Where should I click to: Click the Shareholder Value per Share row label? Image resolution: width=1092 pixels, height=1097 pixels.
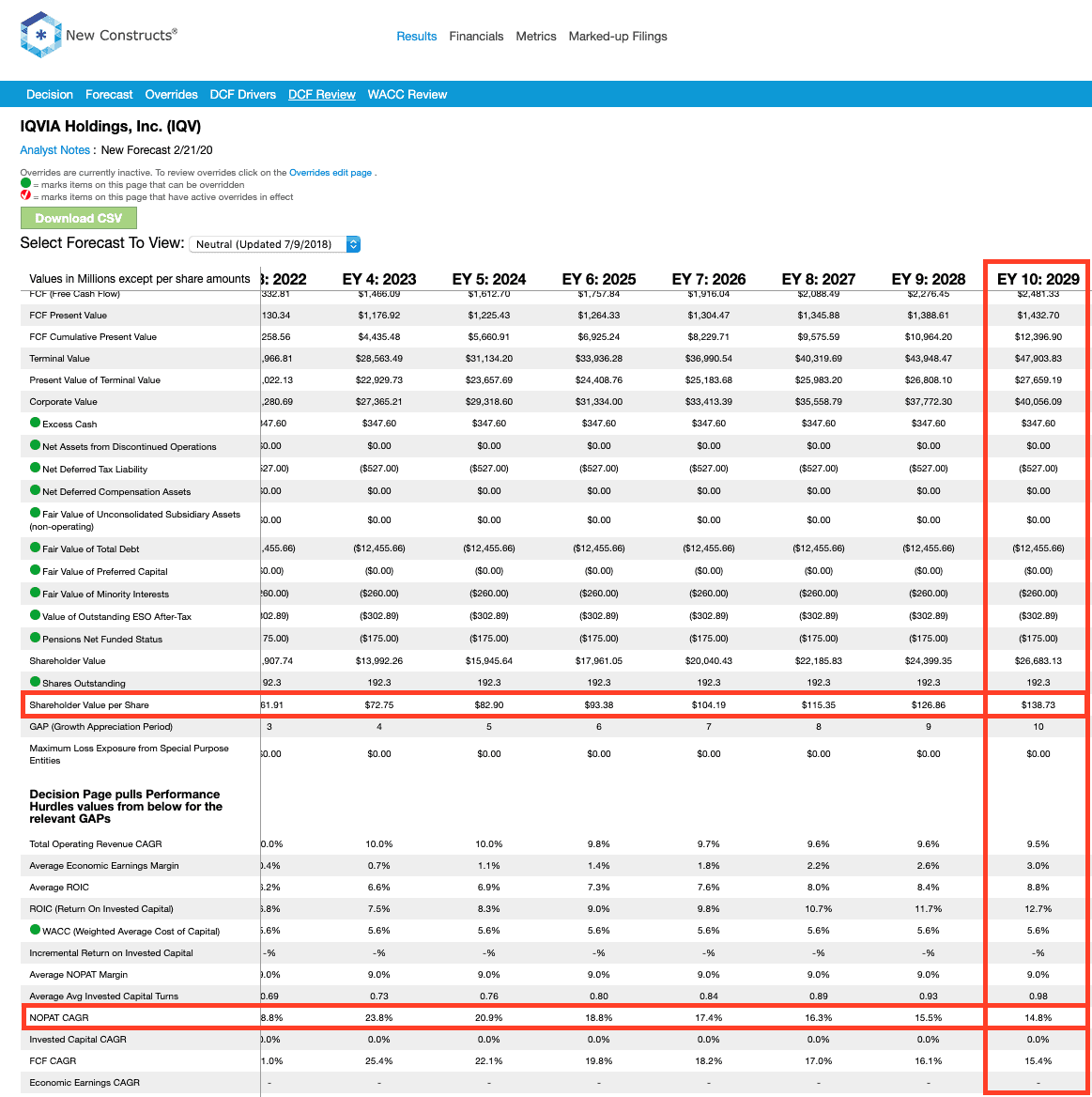click(x=89, y=705)
